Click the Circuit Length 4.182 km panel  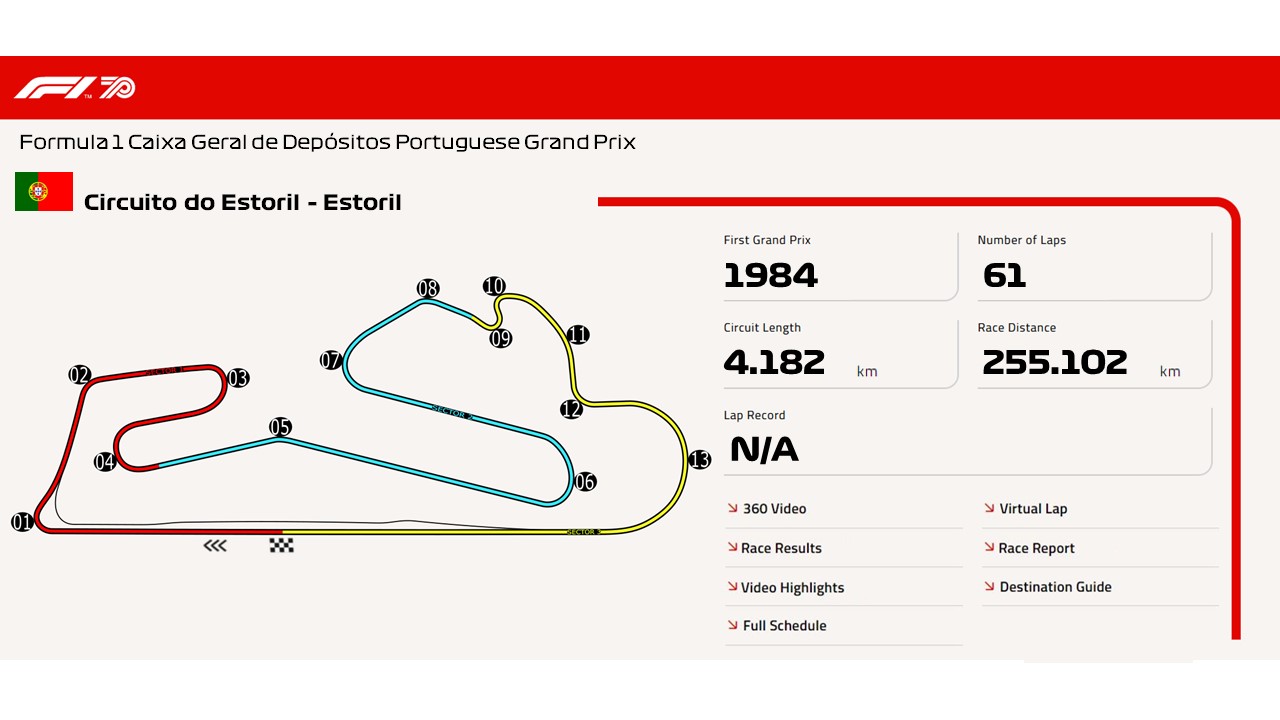click(x=838, y=354)
